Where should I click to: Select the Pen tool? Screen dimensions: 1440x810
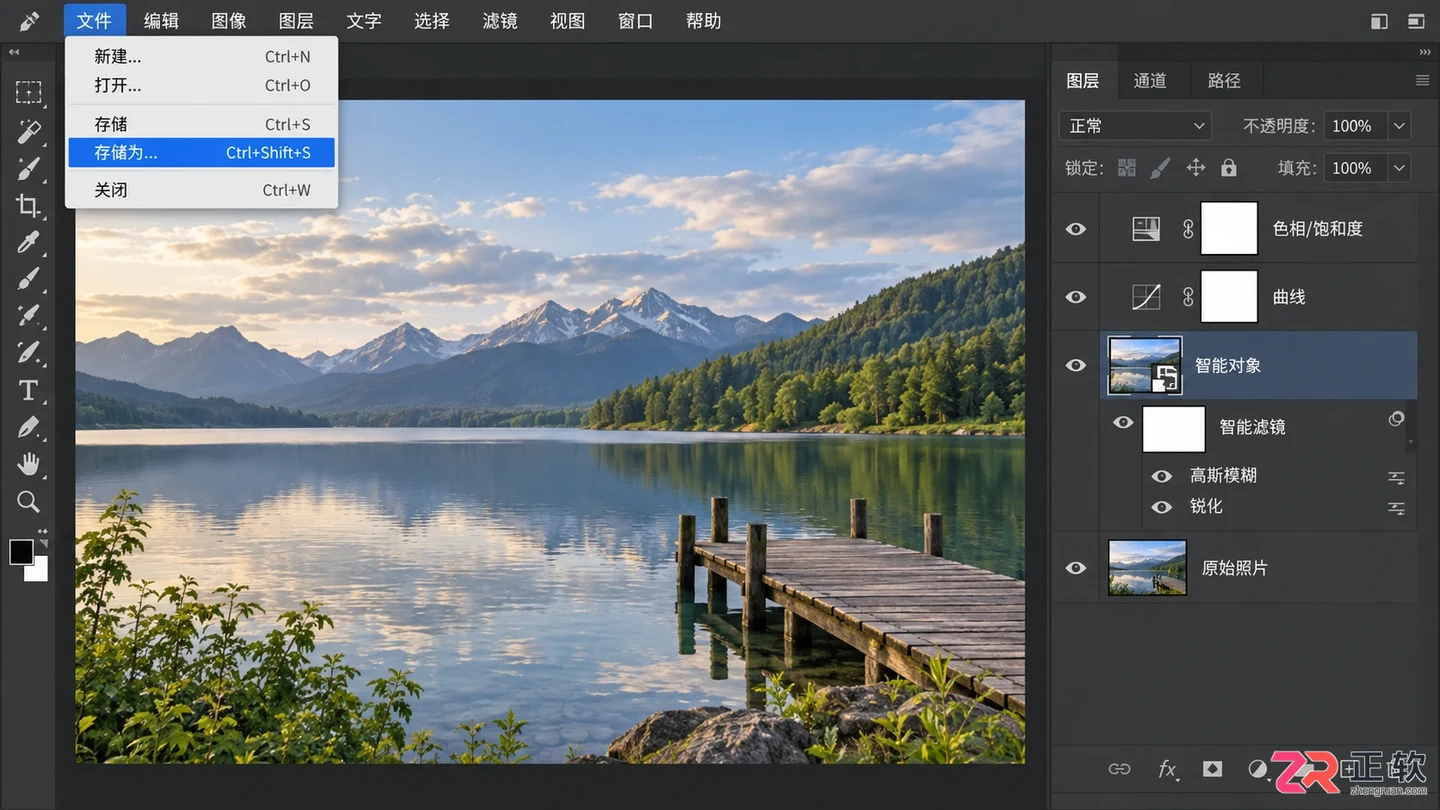tap(28, 427)
